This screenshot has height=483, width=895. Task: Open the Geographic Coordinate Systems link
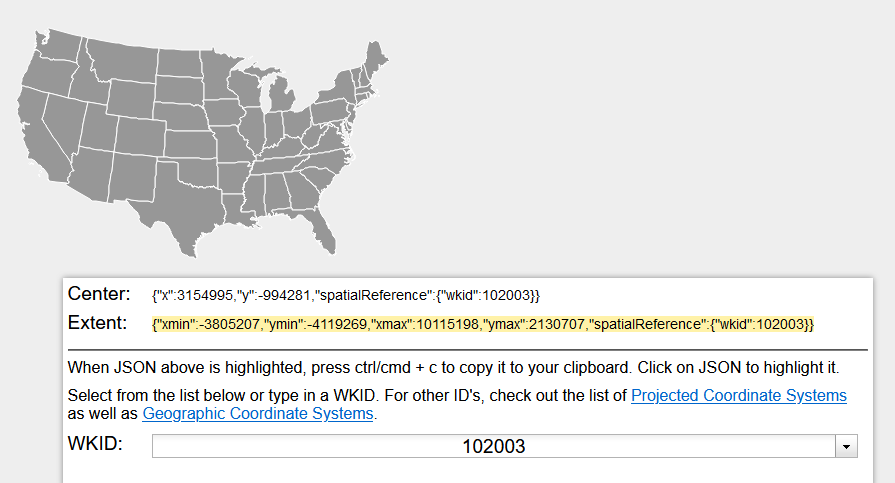(x=258, y=413)
